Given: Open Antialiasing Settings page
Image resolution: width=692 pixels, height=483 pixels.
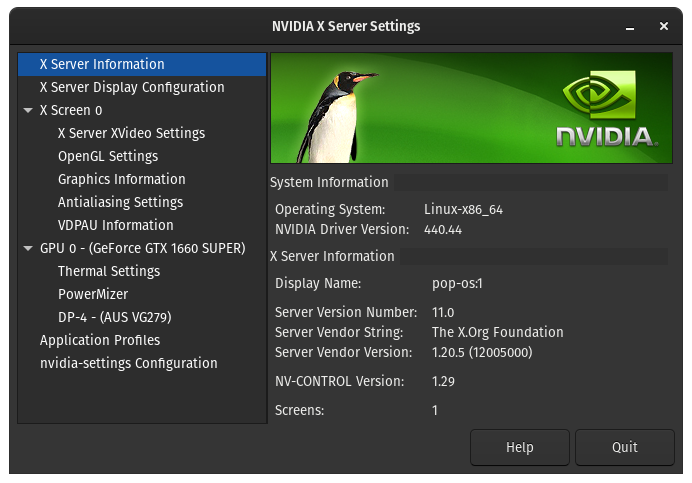Looking at the screenshot, I should [120, 202].
